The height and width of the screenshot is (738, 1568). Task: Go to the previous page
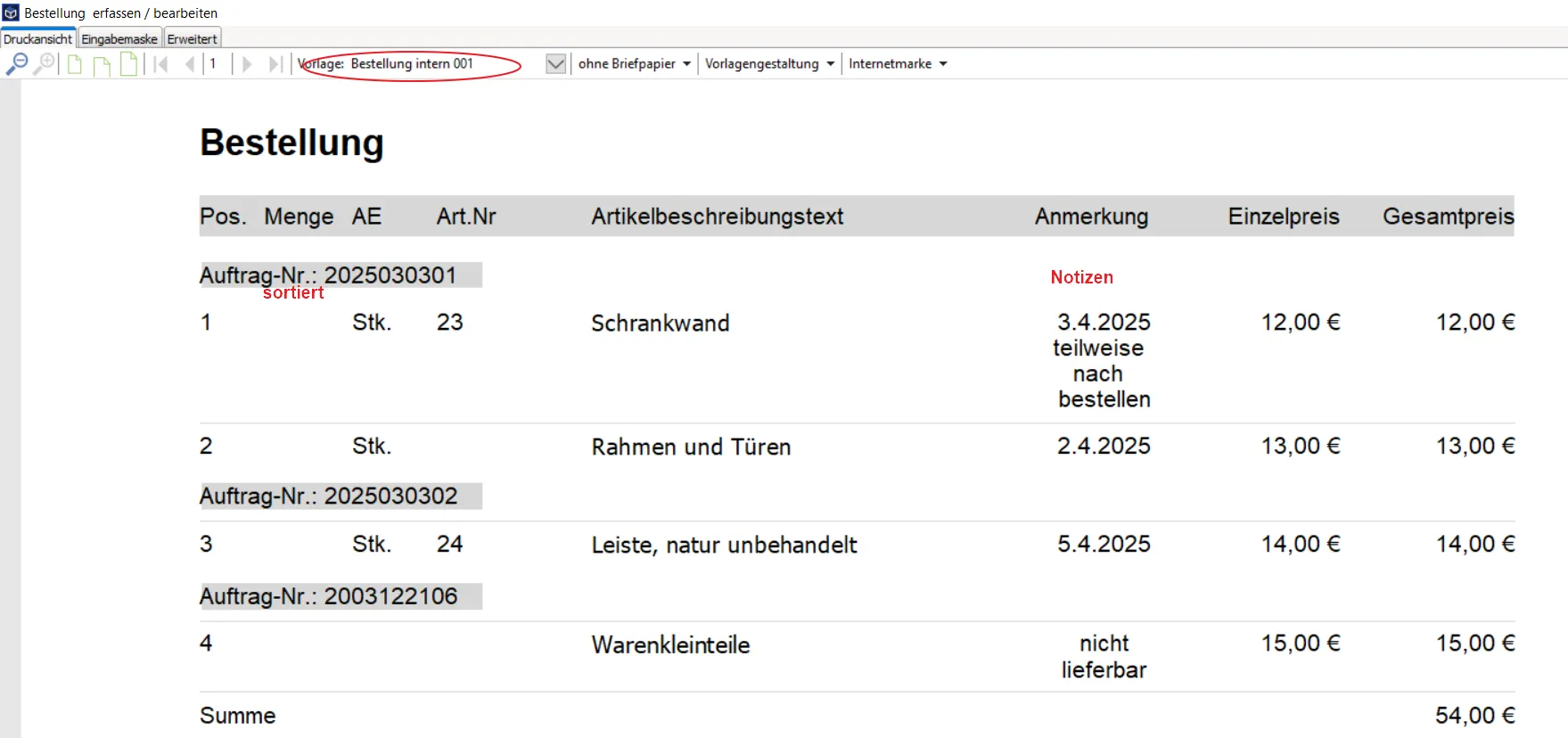[x=189, y=64]
